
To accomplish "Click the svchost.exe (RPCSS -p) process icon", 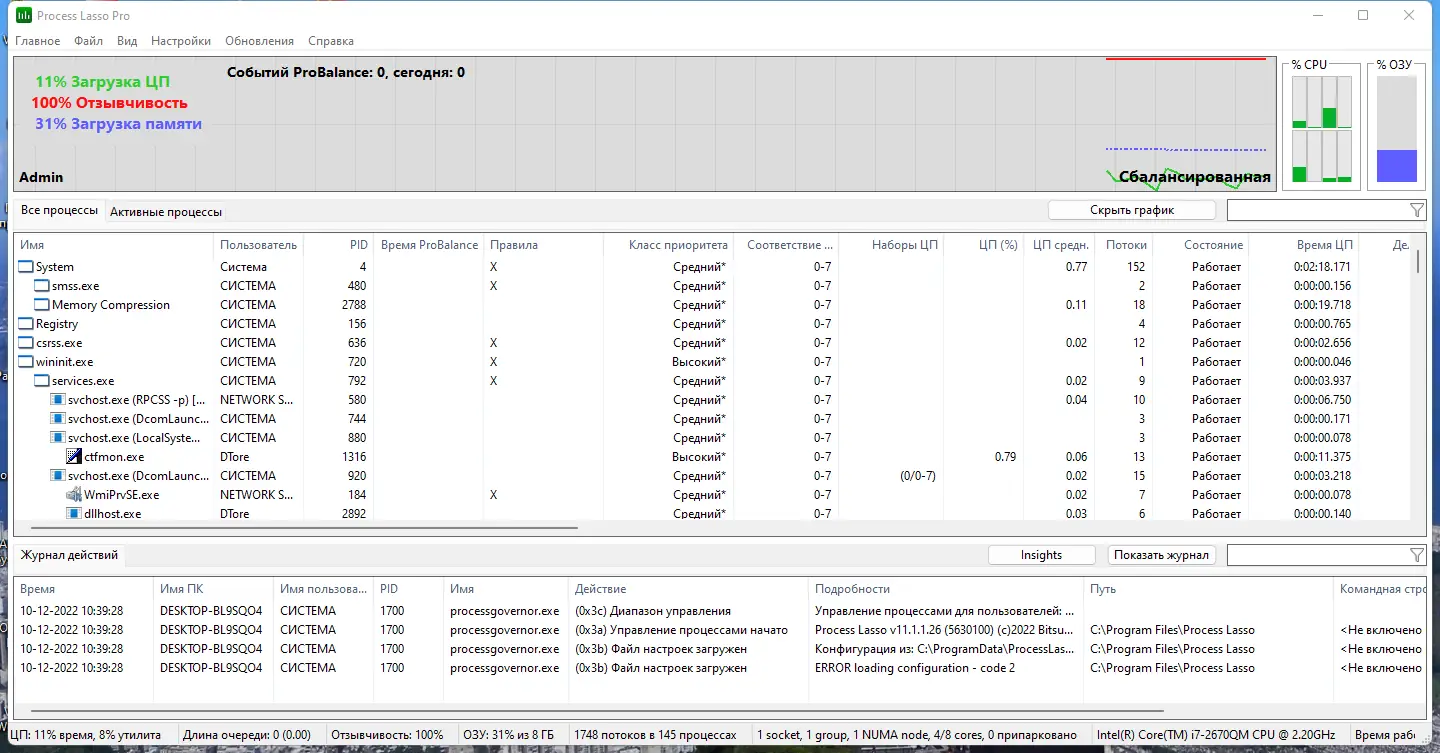I will pyautogui.click(x=57, y=399).
